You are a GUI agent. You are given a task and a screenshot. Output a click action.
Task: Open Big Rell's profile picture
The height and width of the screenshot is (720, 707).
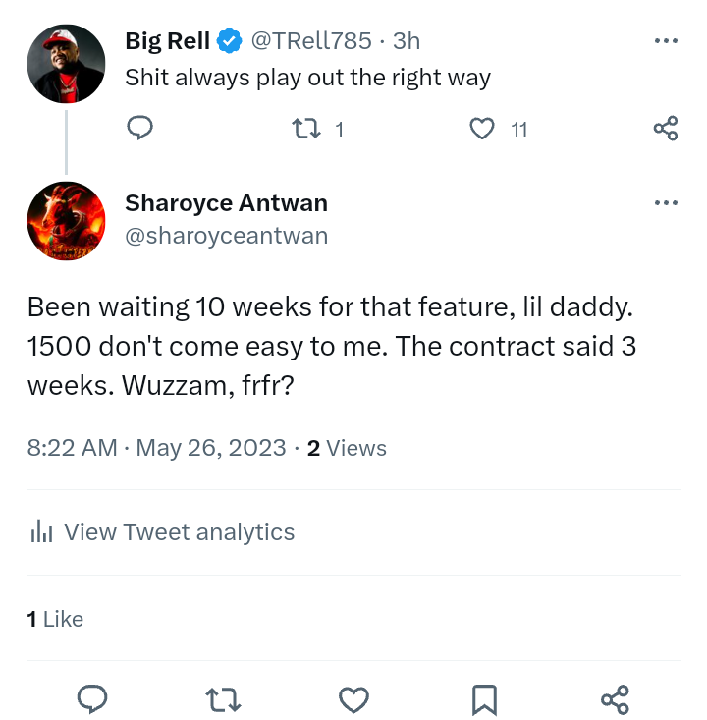click(x=65, y=63)
